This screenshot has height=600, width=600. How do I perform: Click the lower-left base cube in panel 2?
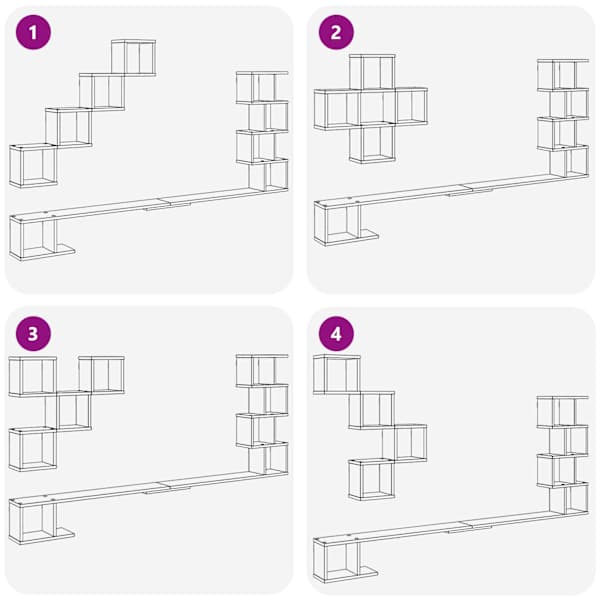click(346, 224)
